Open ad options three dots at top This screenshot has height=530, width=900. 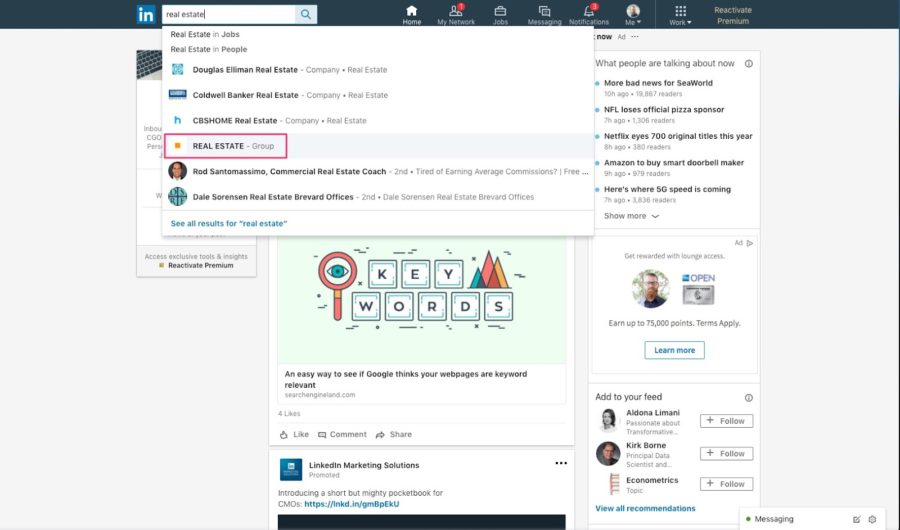[635, 37]
